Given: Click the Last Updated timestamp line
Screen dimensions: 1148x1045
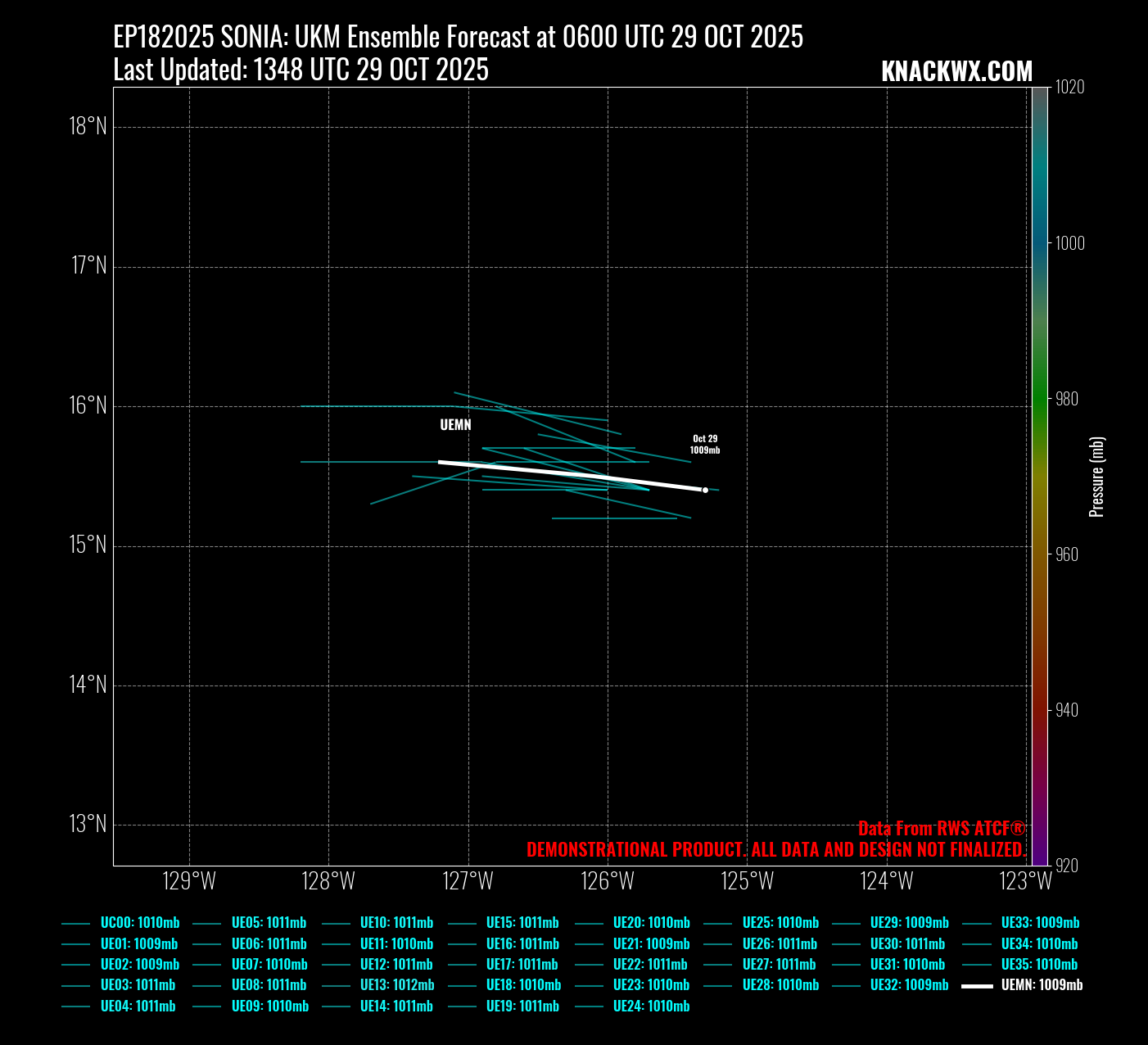Looking at the screenshot, I should click(301, 70).
